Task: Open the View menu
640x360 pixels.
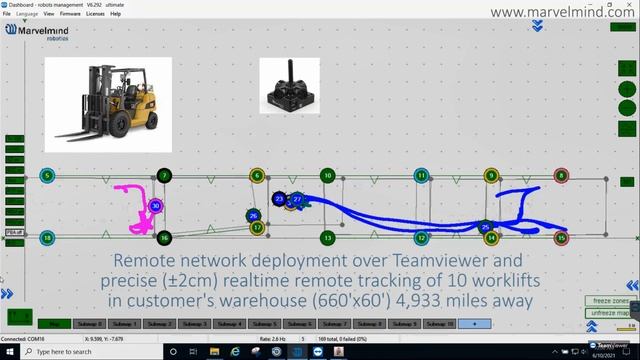Action: click(49, 14)
